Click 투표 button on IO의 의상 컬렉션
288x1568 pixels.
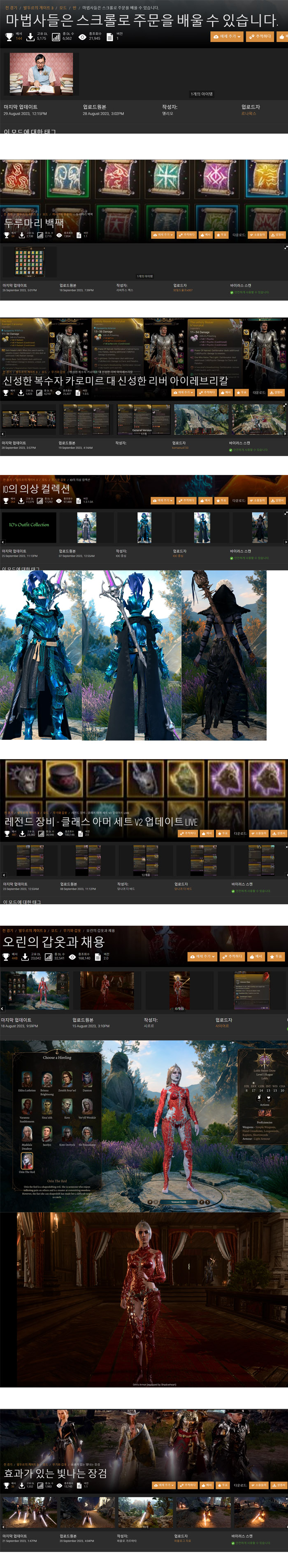coord(222,500)
